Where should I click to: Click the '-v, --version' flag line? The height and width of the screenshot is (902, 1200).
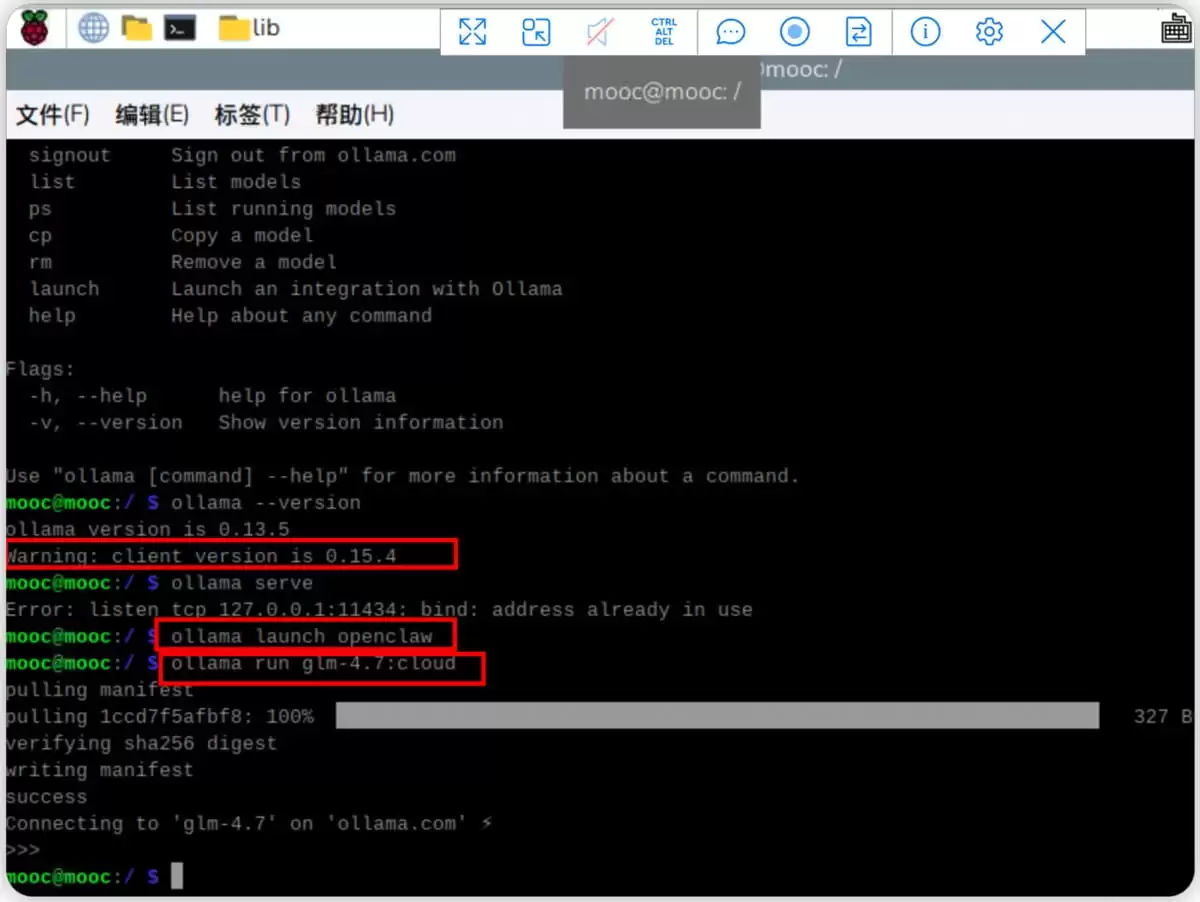point(266,422)
